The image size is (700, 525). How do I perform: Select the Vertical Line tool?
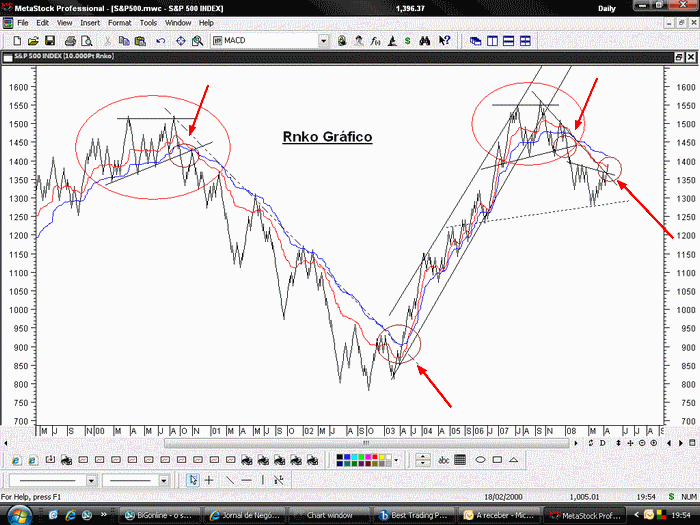[262, 480]
